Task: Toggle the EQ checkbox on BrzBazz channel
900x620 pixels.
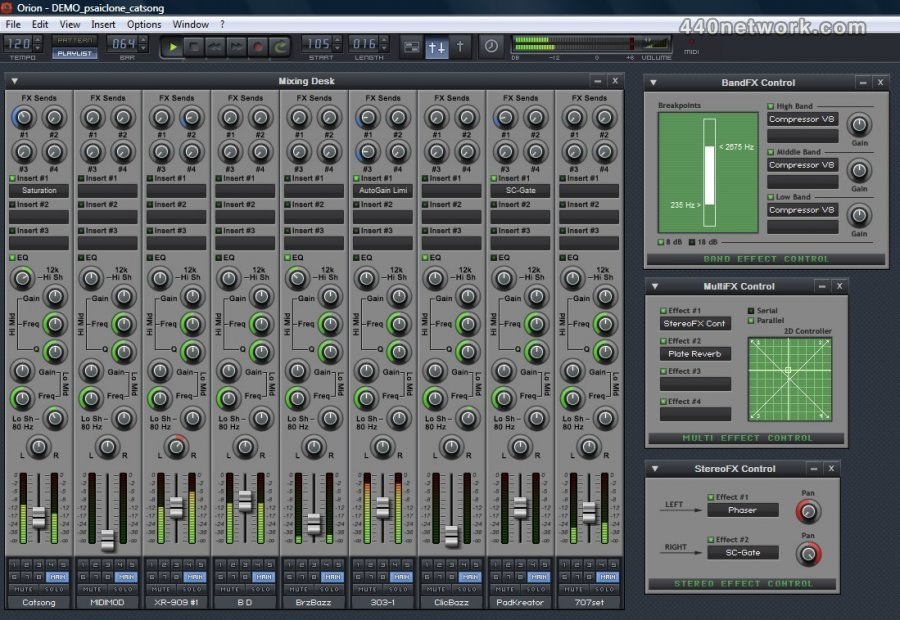Action: [288, 258]
